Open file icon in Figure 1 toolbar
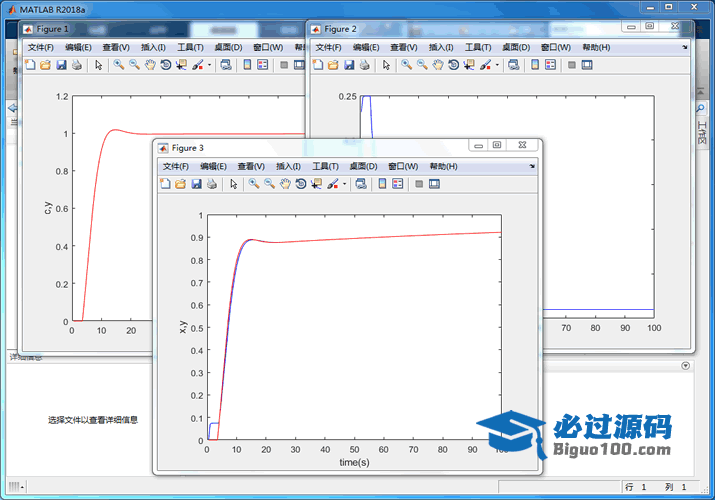This screenshot has height=500, width=715. pyautogui.click(x=46, y=65)
